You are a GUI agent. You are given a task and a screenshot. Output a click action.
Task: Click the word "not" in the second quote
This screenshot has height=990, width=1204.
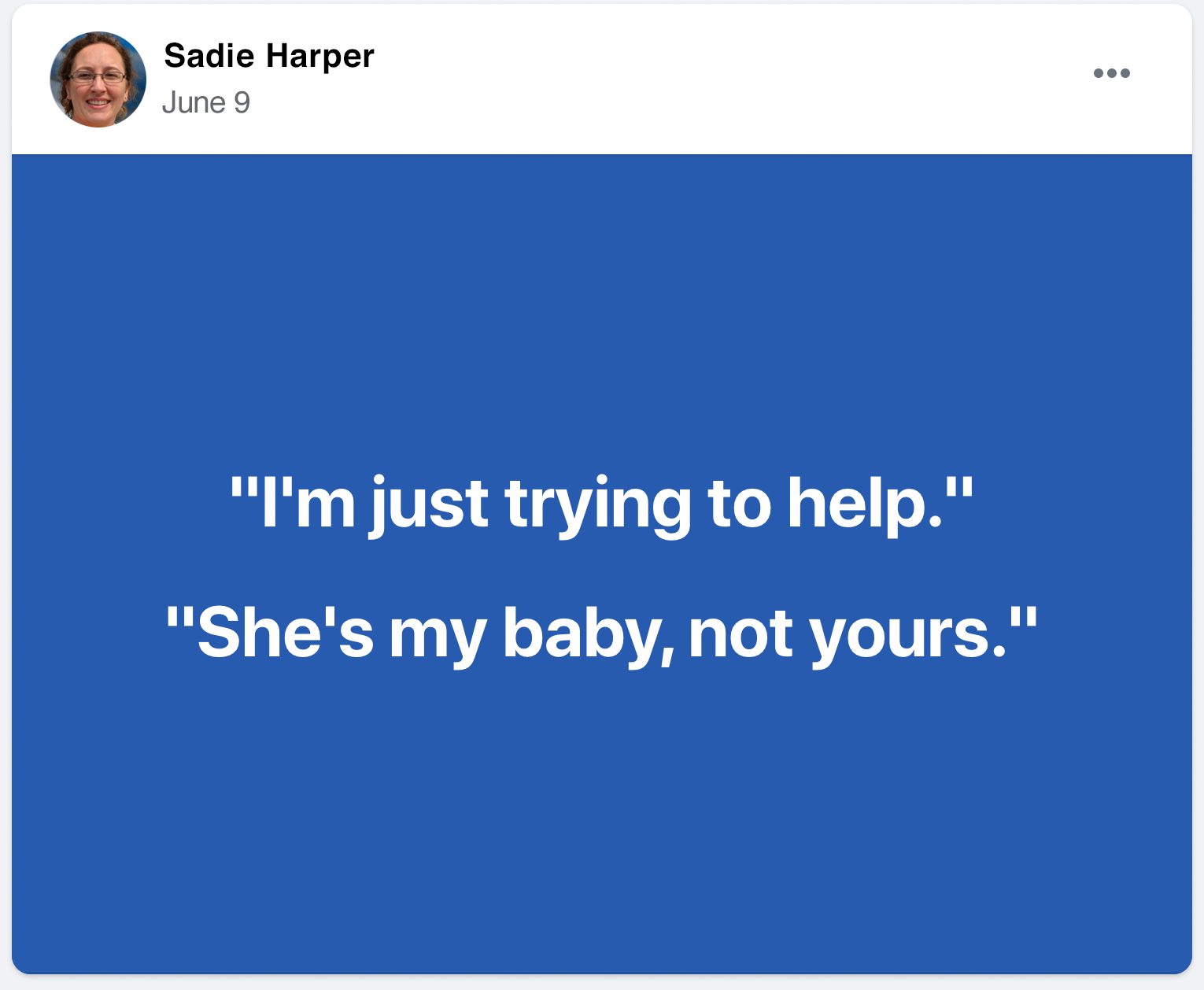[740, 634]
